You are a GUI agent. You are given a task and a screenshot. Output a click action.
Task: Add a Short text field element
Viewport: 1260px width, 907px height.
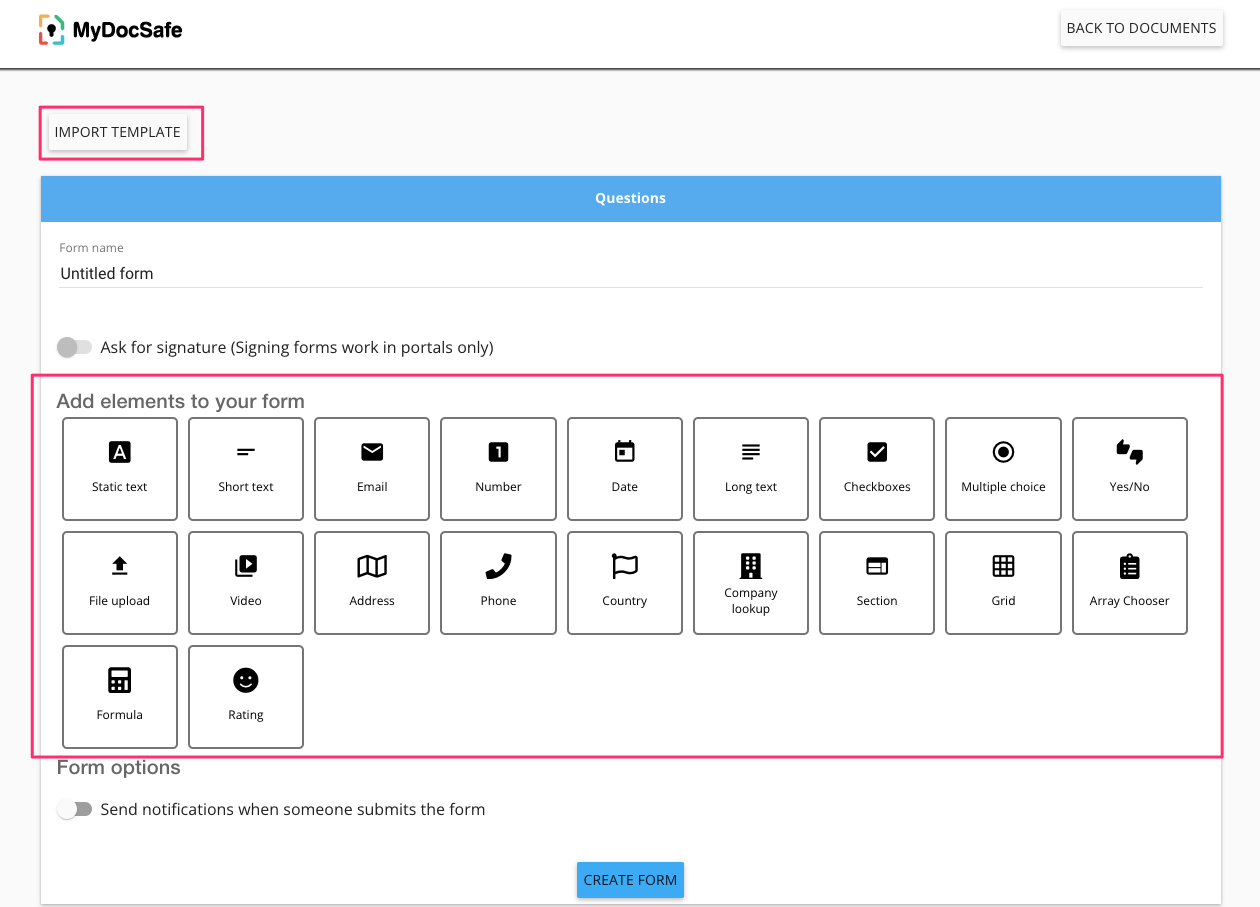click(x=246, y=468)
